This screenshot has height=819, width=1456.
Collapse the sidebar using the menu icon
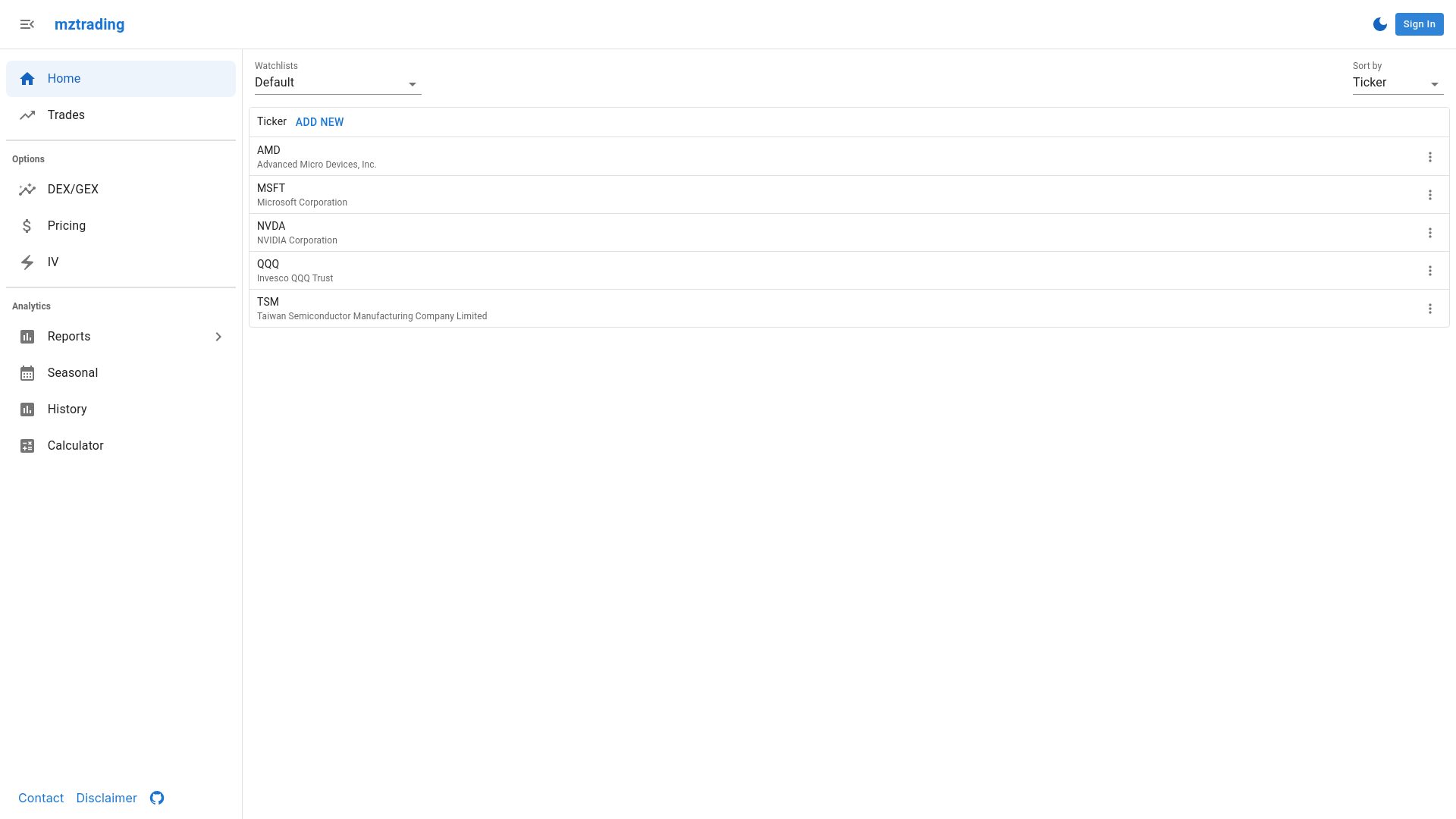pyautogui.click(x=27, y=24)
